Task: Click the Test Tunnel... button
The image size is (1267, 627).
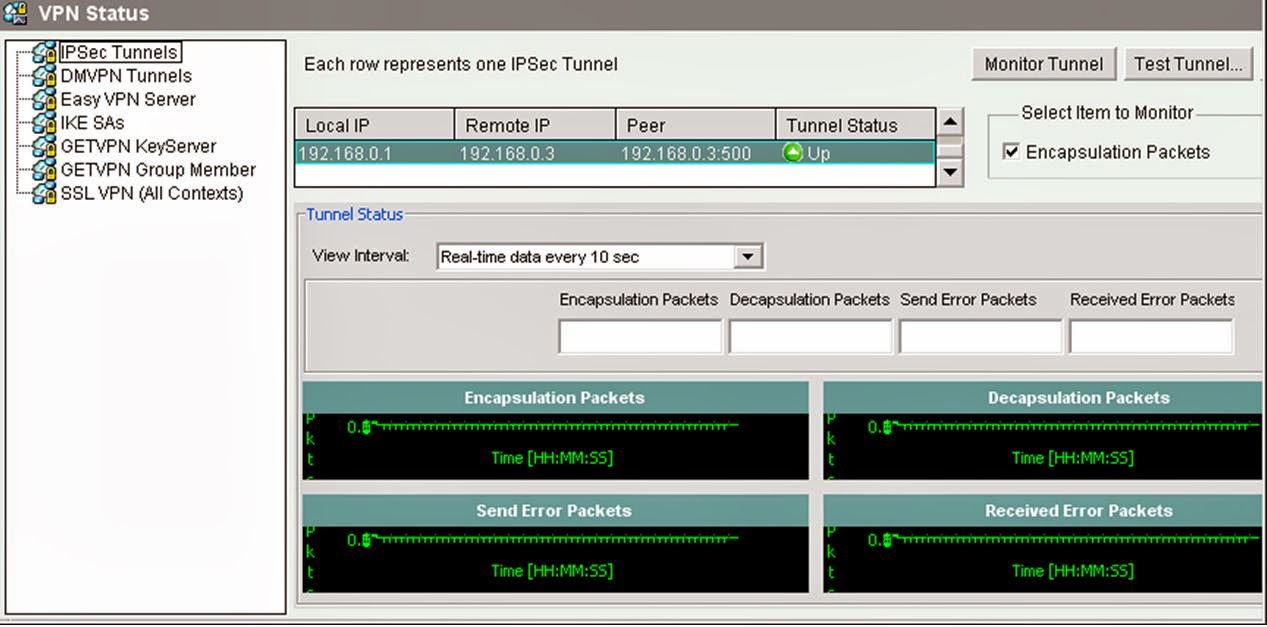Action: 1187,64
